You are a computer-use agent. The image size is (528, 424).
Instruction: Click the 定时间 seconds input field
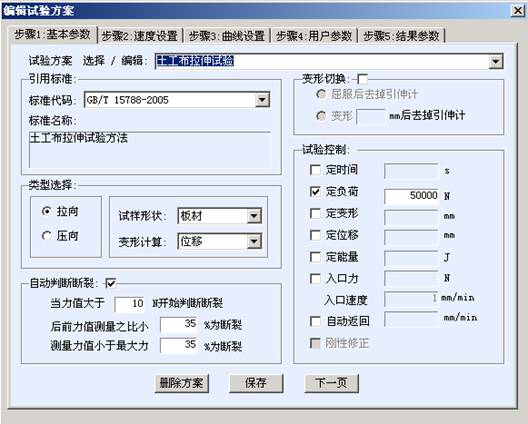point(411,171)
